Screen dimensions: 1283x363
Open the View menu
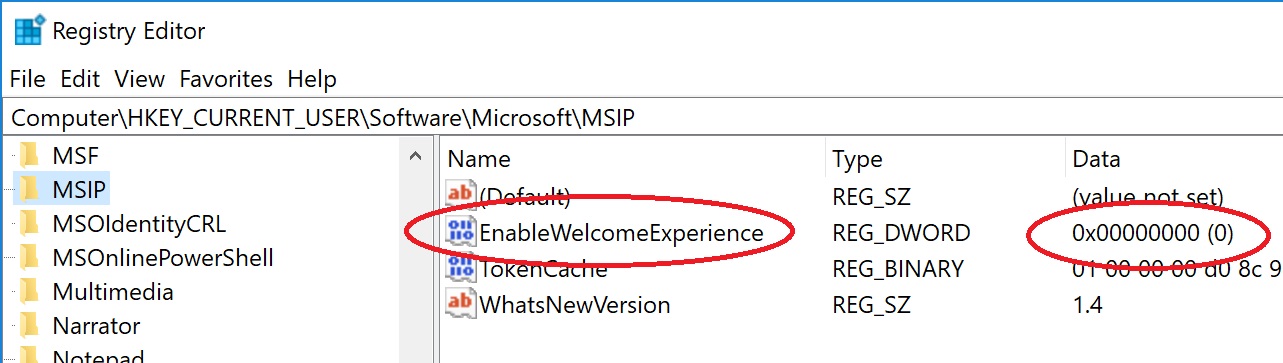click(x=139, y=79)
